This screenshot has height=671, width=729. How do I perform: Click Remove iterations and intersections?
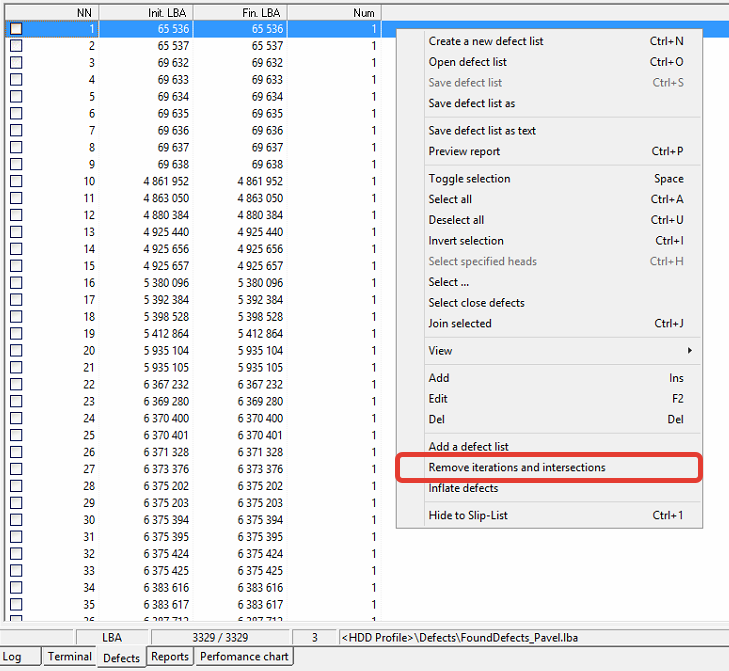517,467
